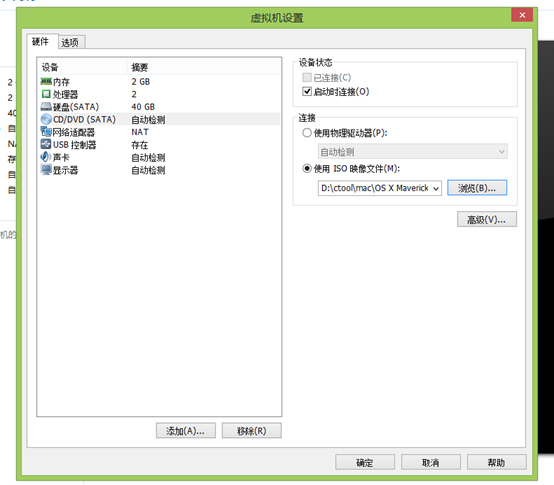Toggle the 启动时连接(O) checkbox

coord(307,91)
